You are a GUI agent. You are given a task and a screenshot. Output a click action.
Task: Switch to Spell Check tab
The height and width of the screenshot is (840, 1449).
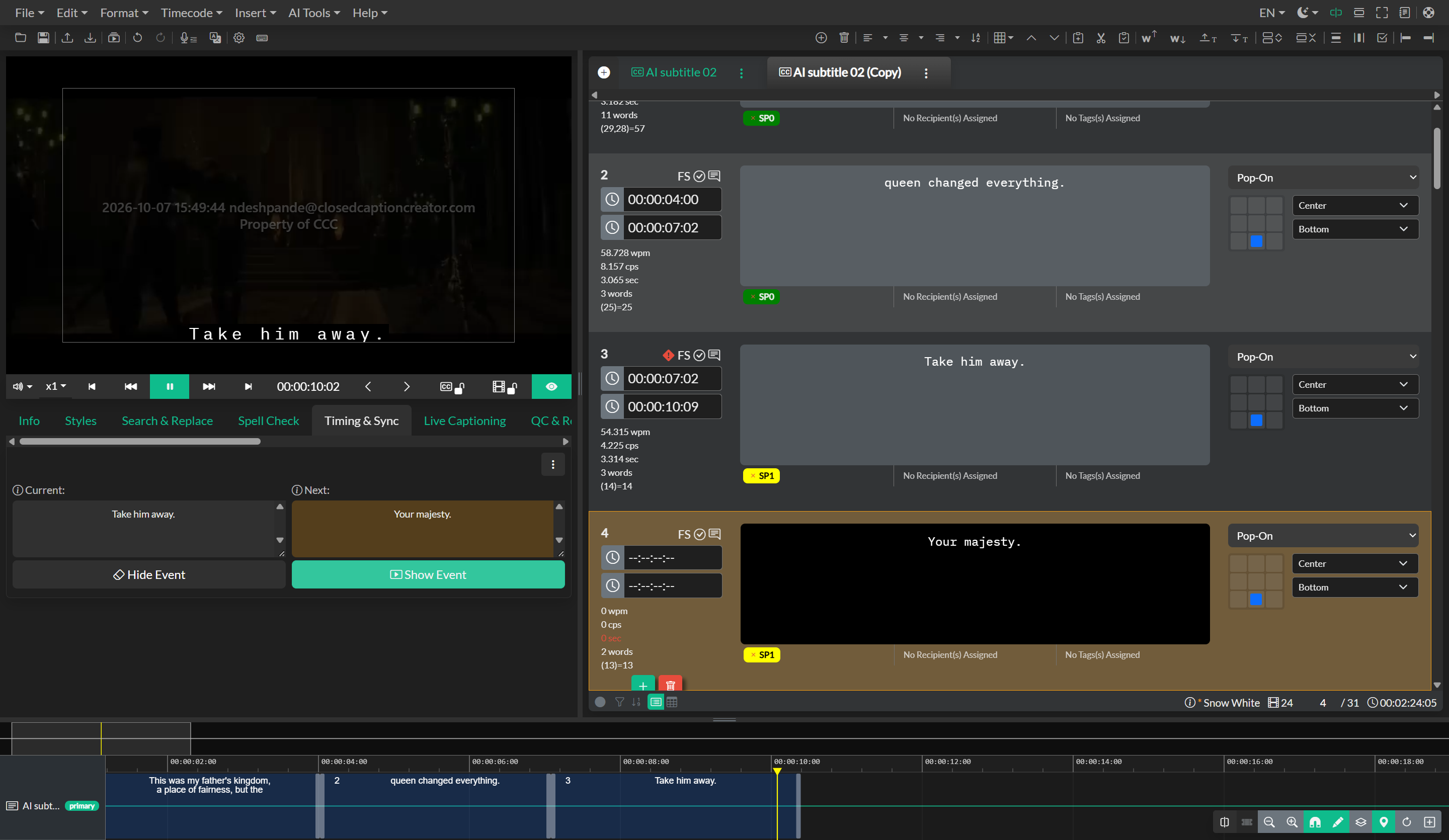269,421
